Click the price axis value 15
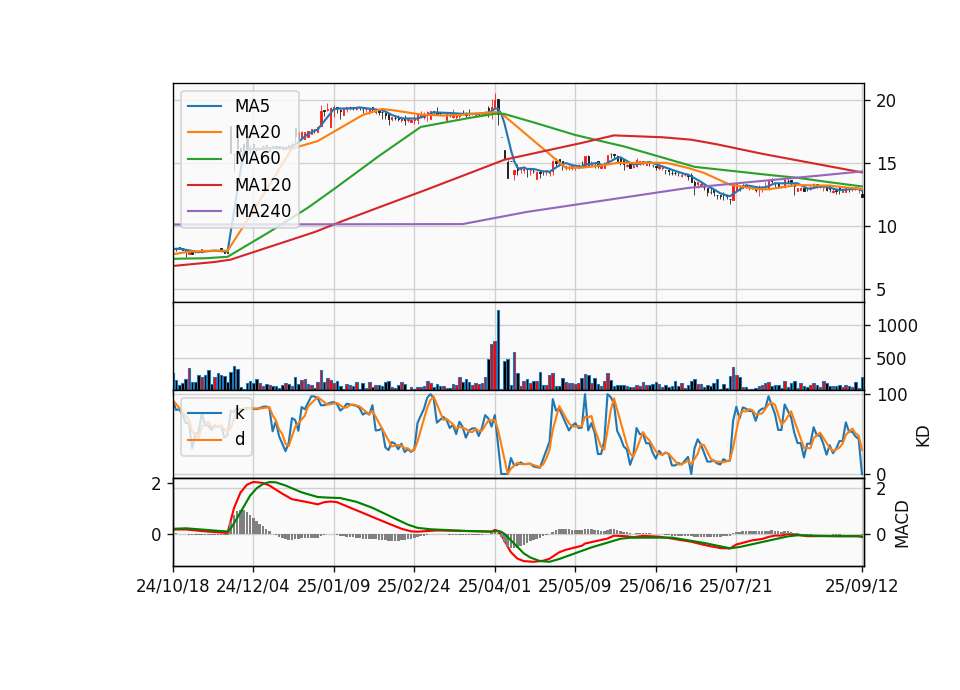The width and height of the screenshot is (960, 690). (x=886, y=164)
